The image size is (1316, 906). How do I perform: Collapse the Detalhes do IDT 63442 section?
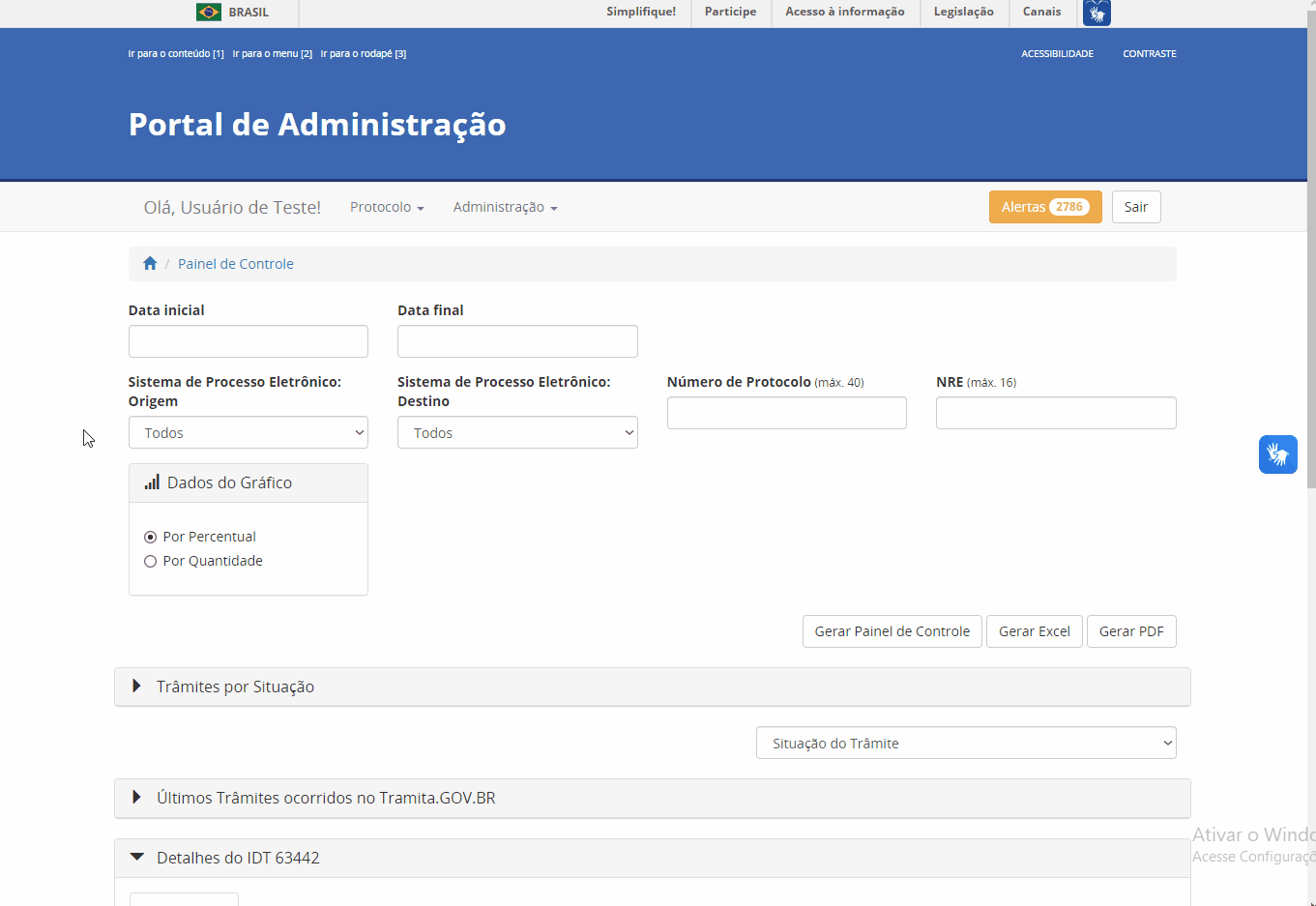[653, 858]
